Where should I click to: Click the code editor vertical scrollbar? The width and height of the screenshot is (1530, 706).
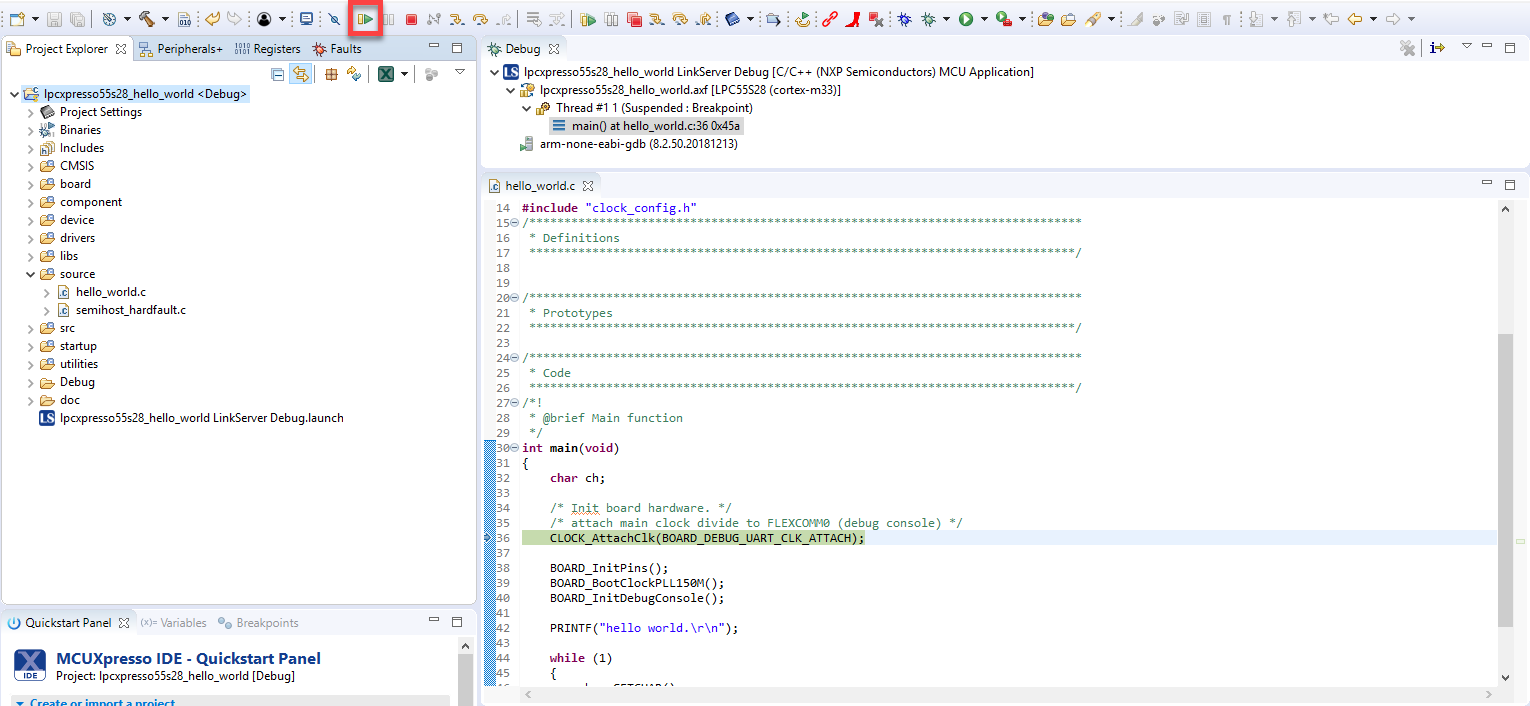(1505, 480)
